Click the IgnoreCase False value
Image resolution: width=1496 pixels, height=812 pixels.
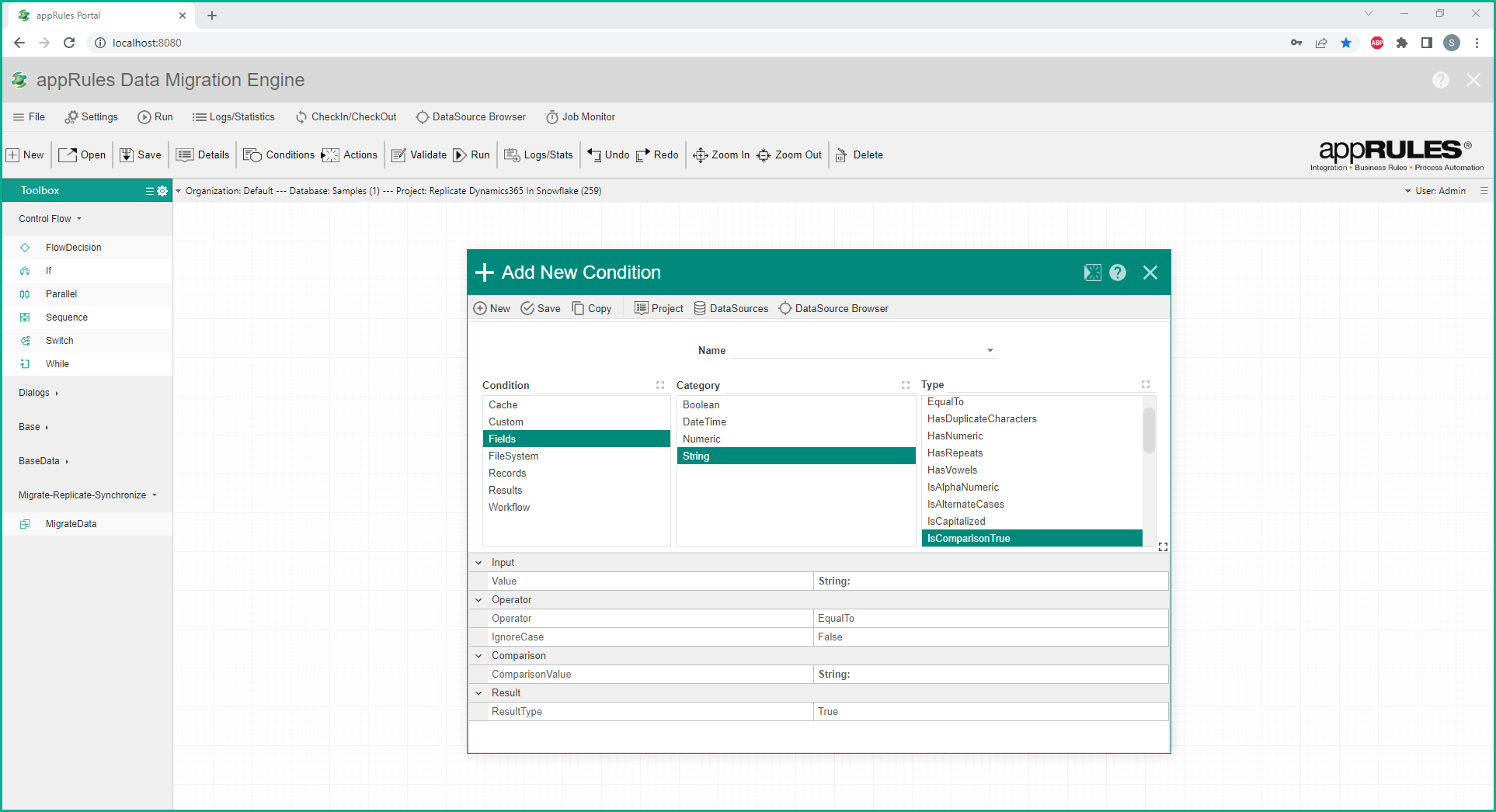point(991,637)
